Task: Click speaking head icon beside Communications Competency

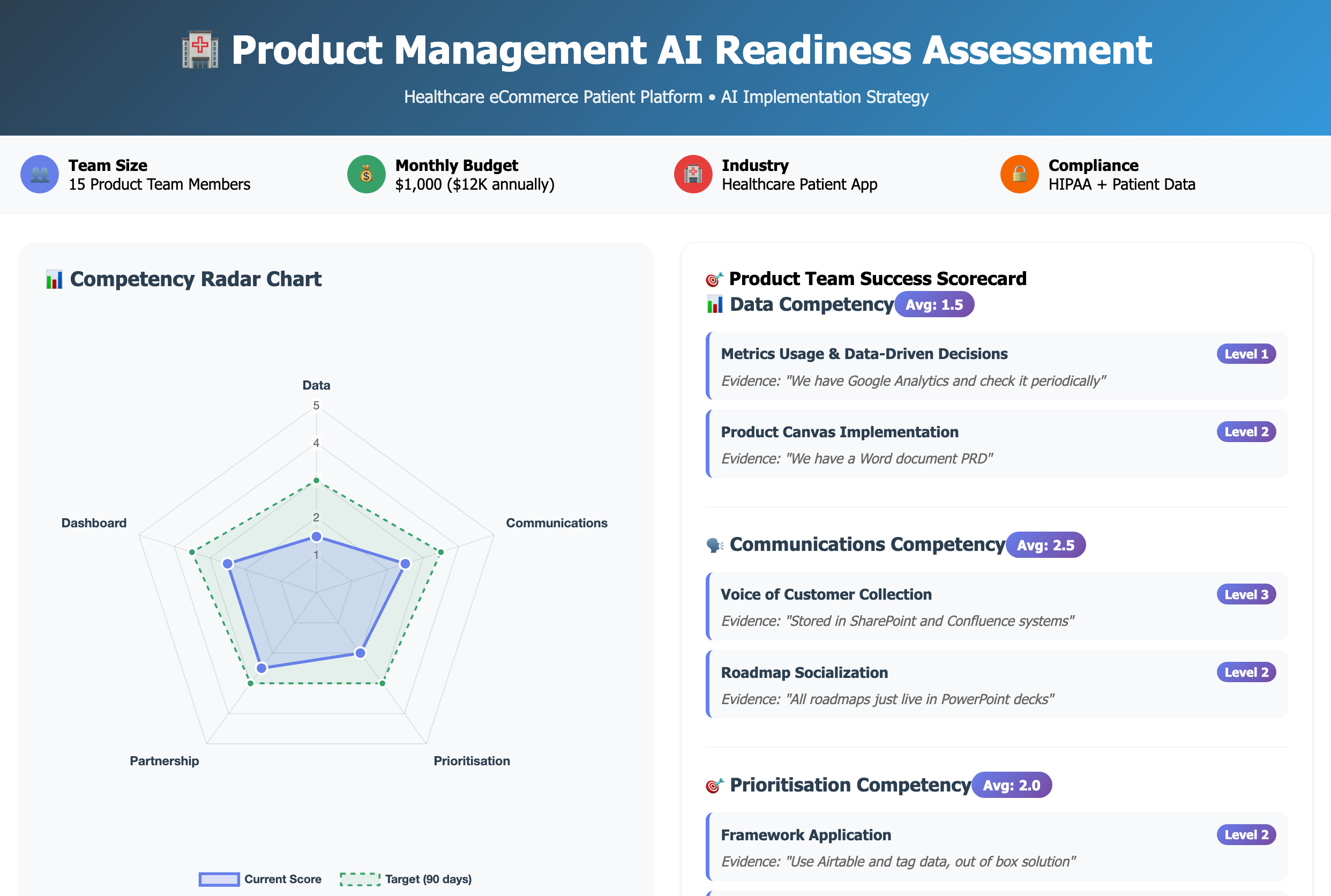Action: (714, 545)
